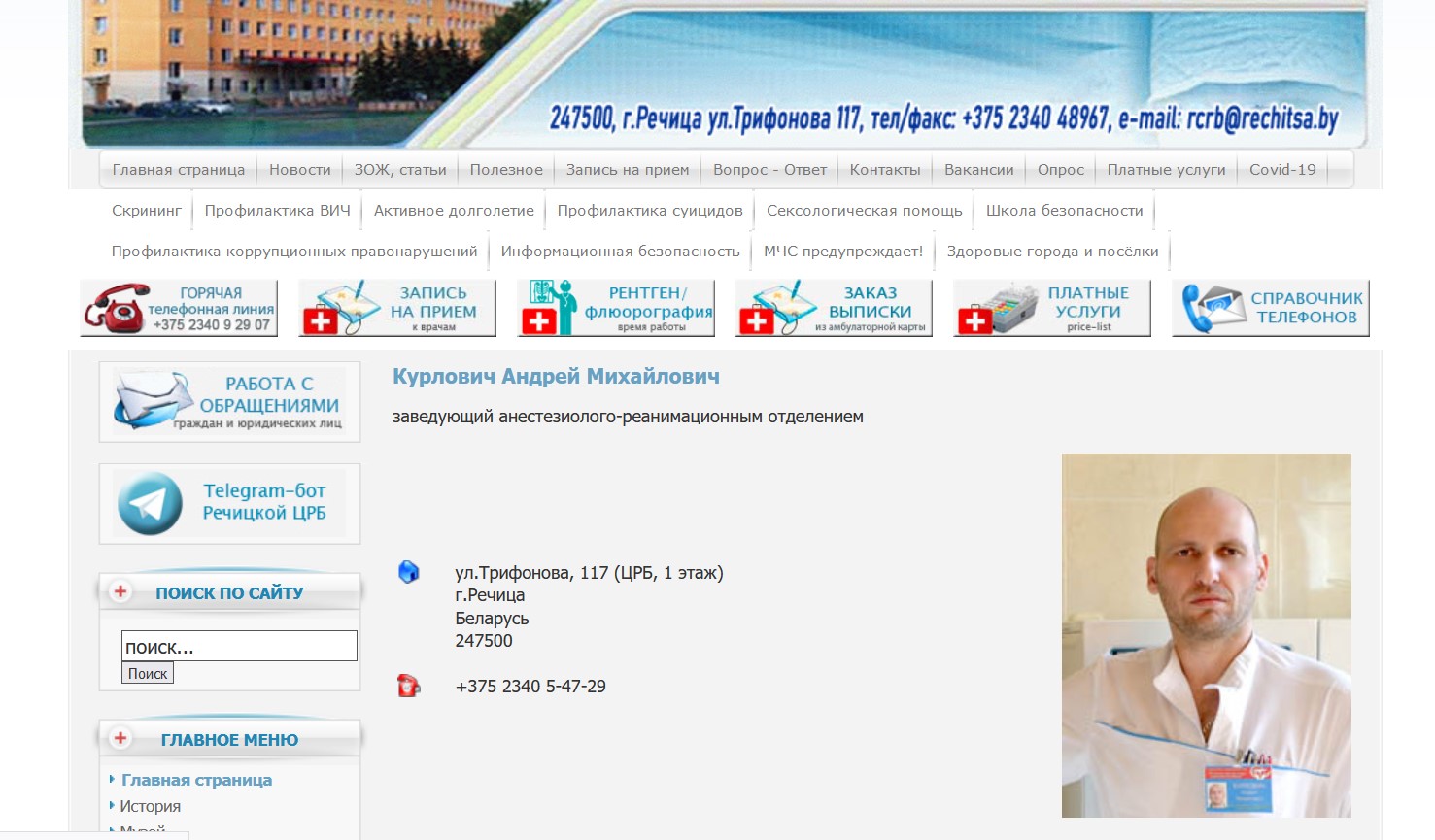Viewport: 1435px width, 840px height.
Task: Click the Telegram-бот Речицкой ЦРБ banner
Action: (229, 503)
